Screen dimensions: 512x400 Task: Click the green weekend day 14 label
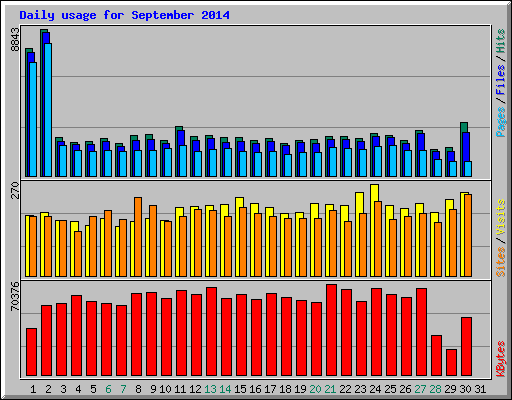(x=225, y=389)
